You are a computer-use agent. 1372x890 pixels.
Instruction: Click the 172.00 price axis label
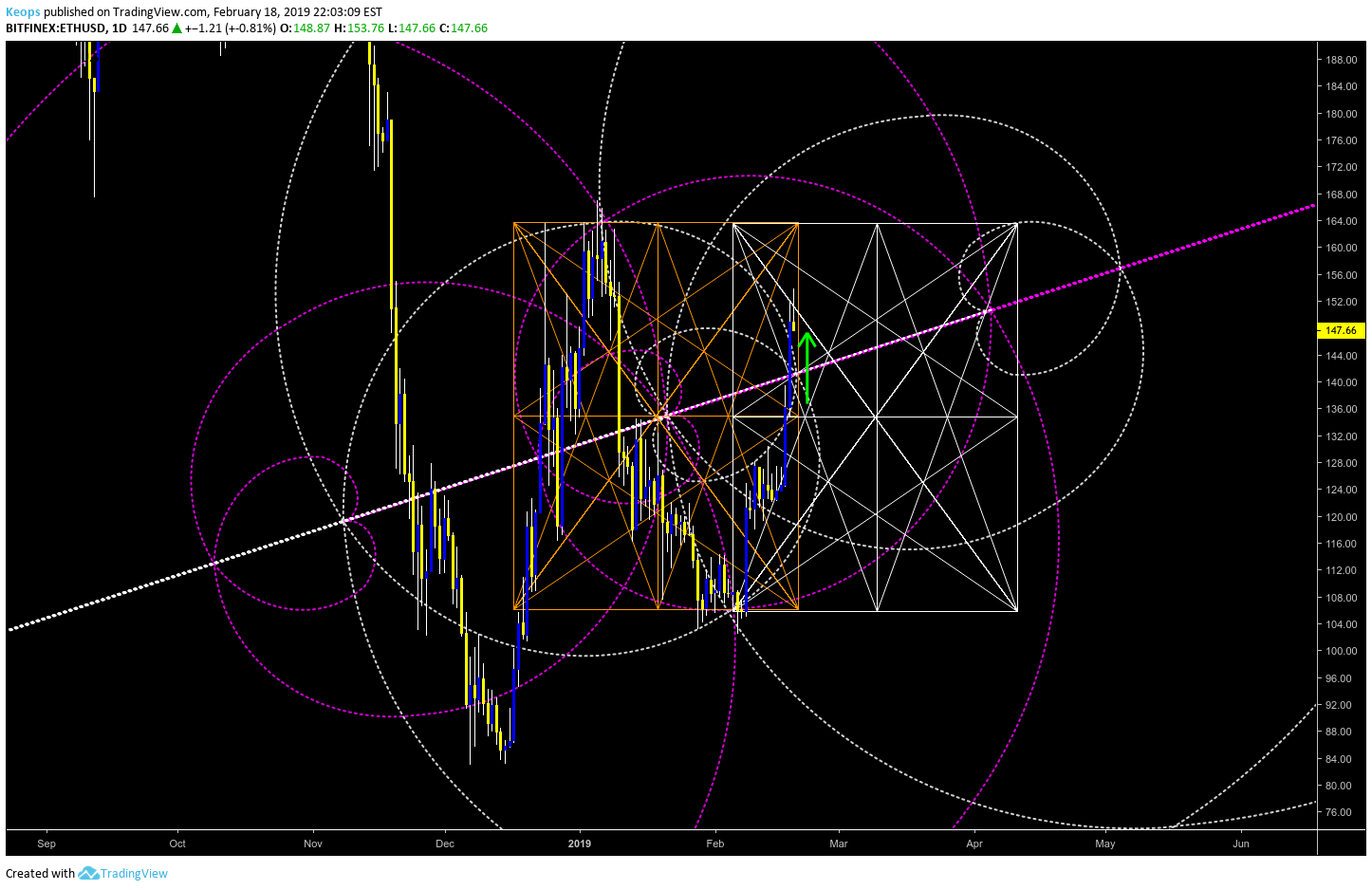pyautogui.click(x=1341, y=167)
